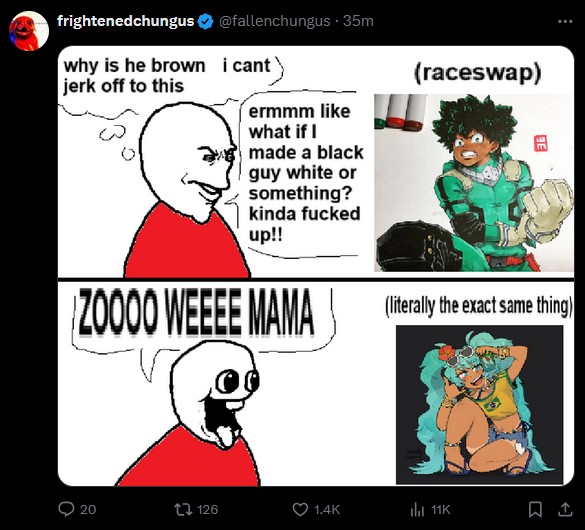Open the reply comment icon
This screenshot has width=585, height=530.
click(x=66, y=509)
